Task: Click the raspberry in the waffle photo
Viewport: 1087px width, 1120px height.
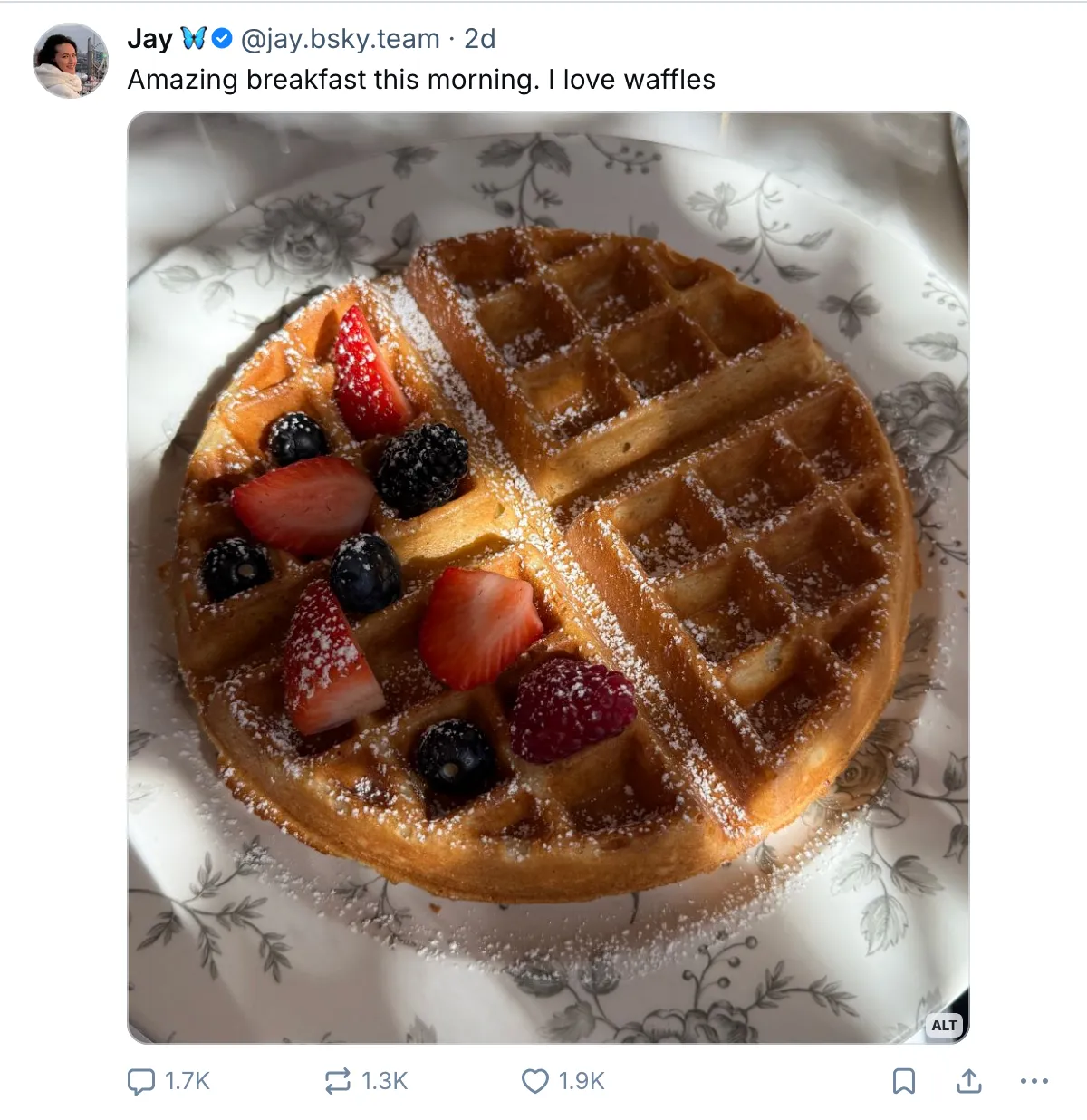Action: click(572, 709)
